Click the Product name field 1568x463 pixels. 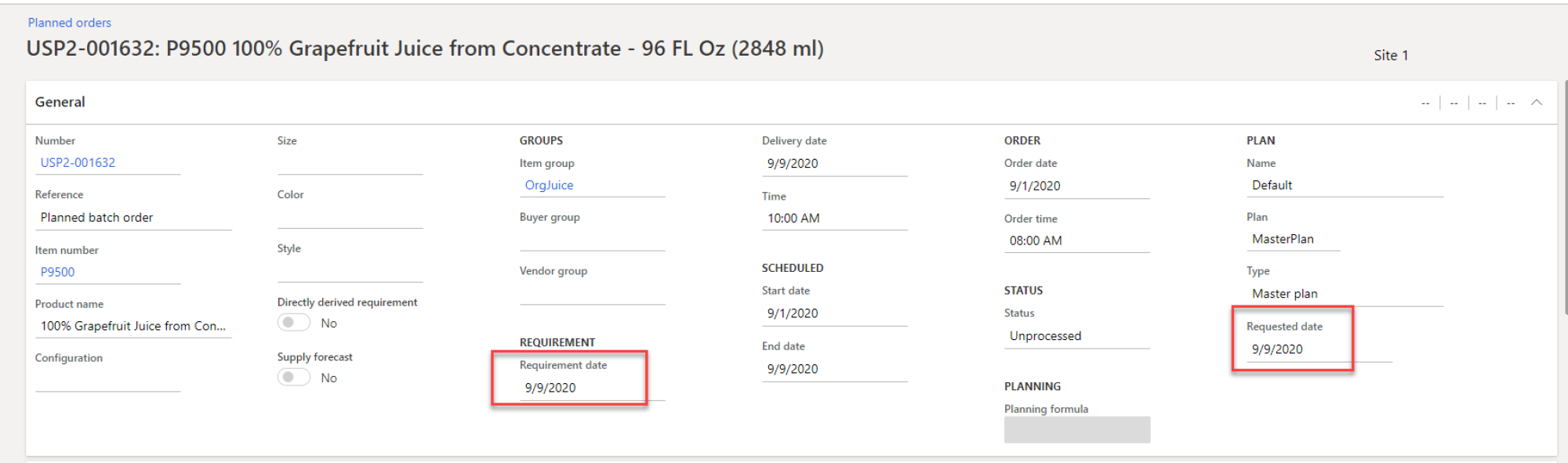click(133, 326)
